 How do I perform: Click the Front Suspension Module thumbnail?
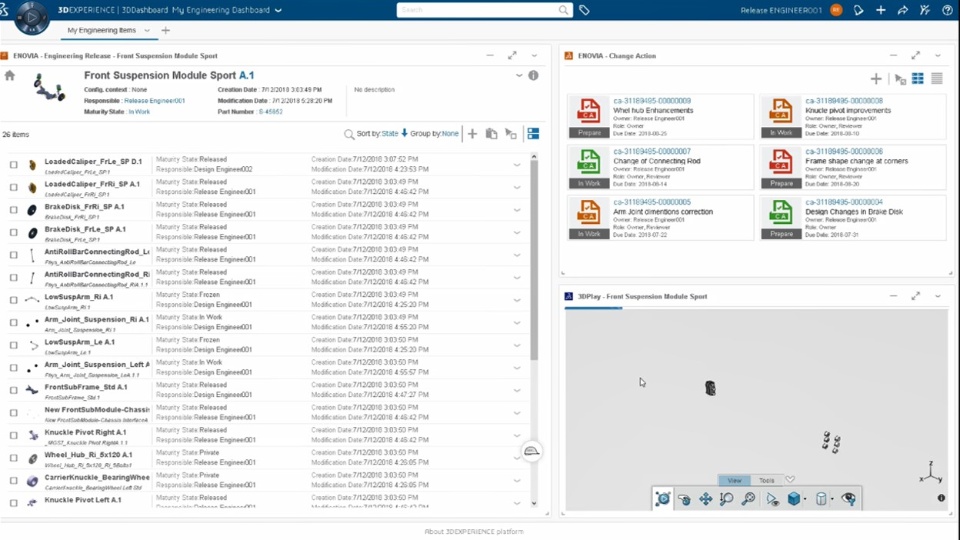point(49,88)
